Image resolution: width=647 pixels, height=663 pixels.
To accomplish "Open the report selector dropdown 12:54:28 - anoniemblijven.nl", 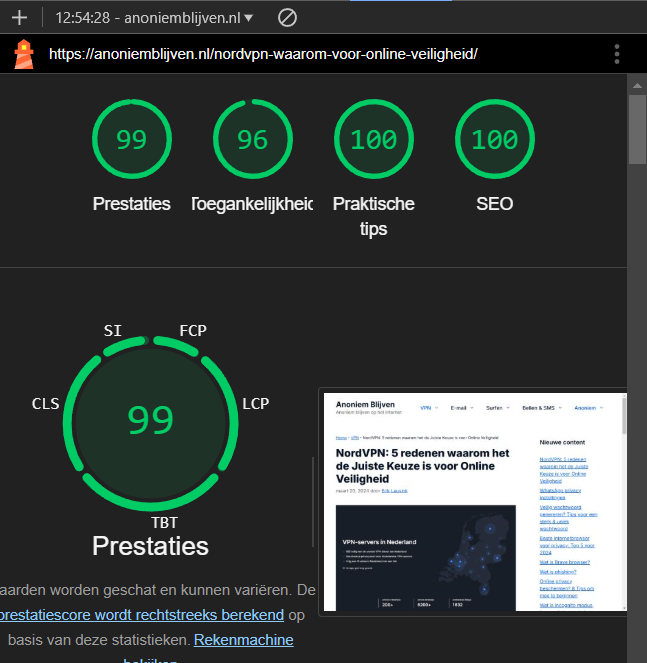I will click(154, 18).
